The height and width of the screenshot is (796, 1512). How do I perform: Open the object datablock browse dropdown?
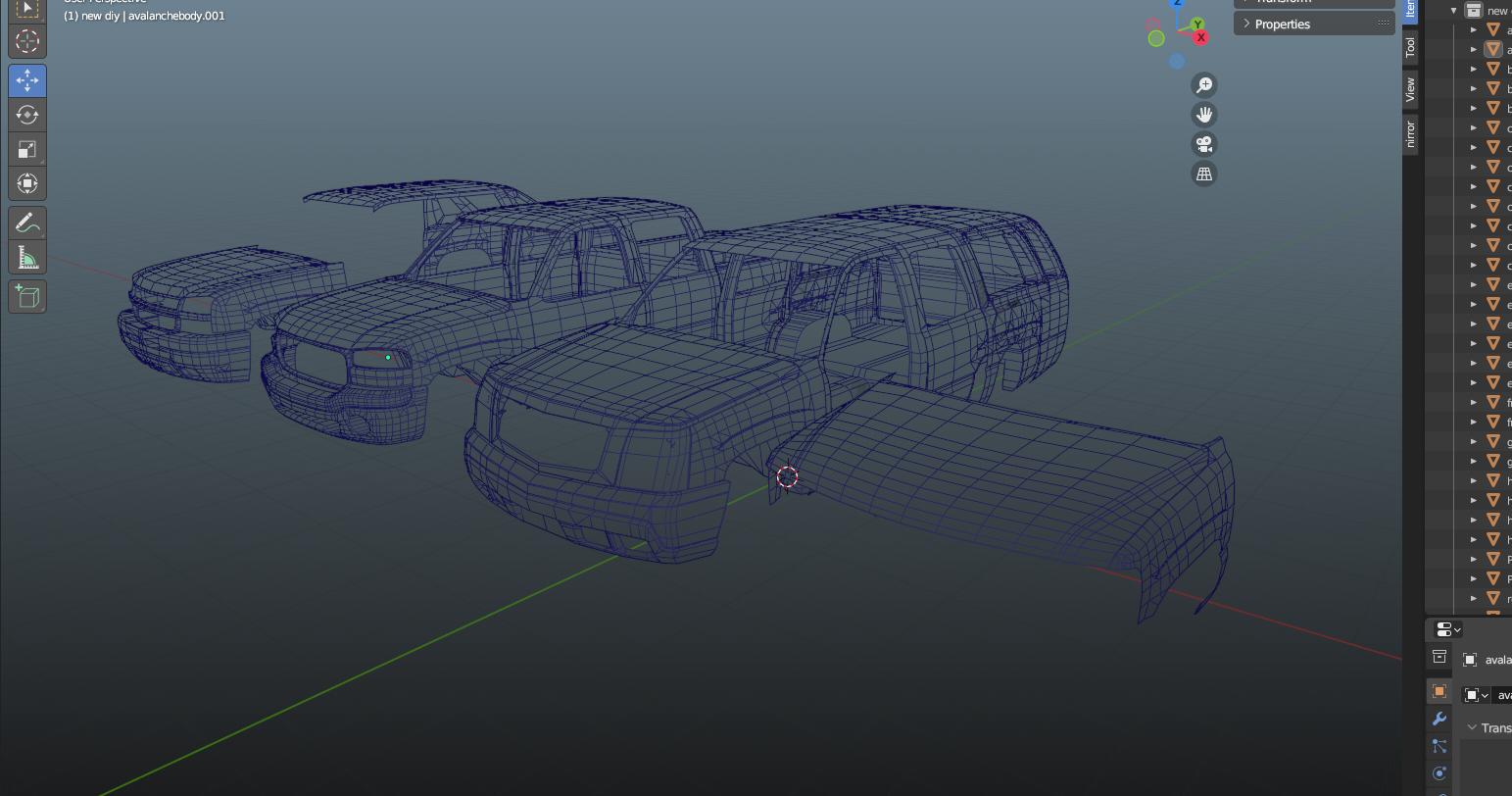click(x=1476, y=695)
